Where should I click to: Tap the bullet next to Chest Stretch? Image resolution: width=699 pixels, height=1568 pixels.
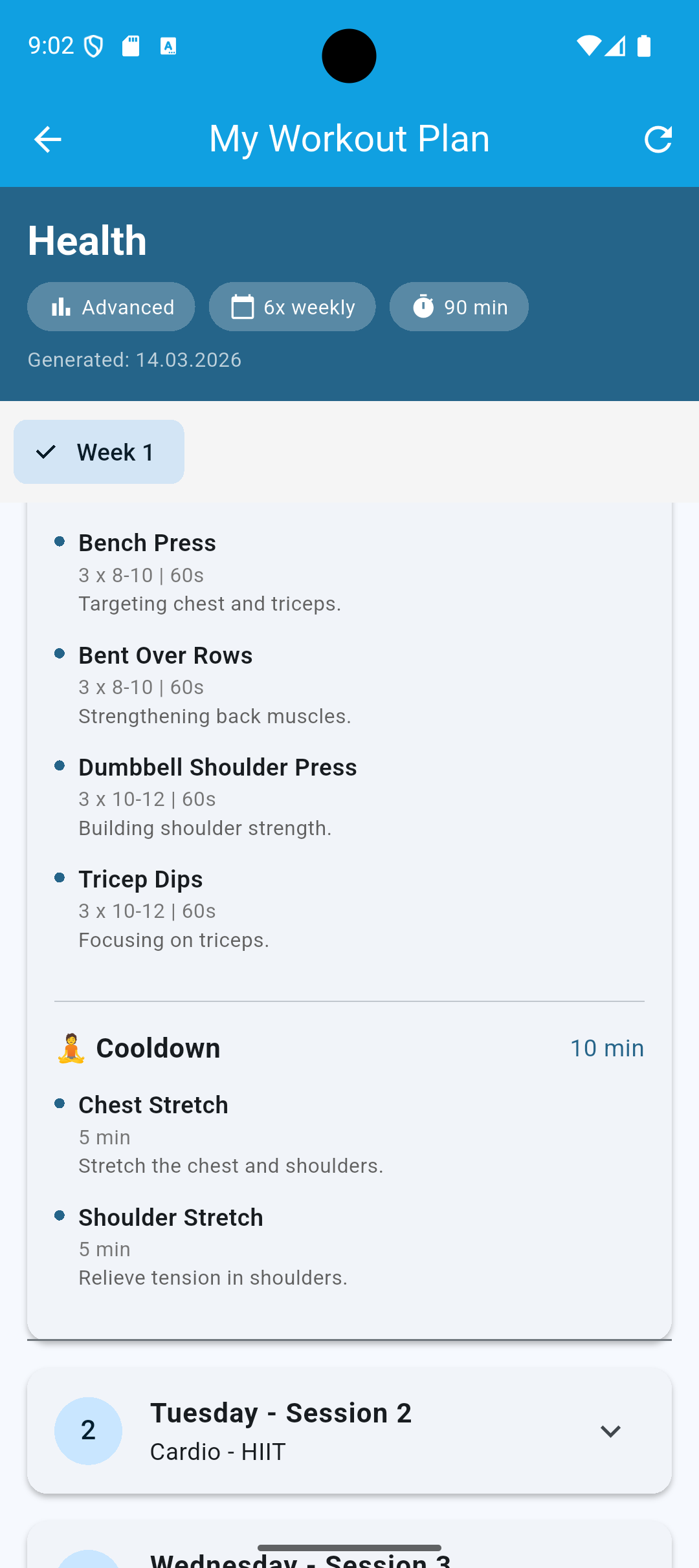tap(61, 1103)
